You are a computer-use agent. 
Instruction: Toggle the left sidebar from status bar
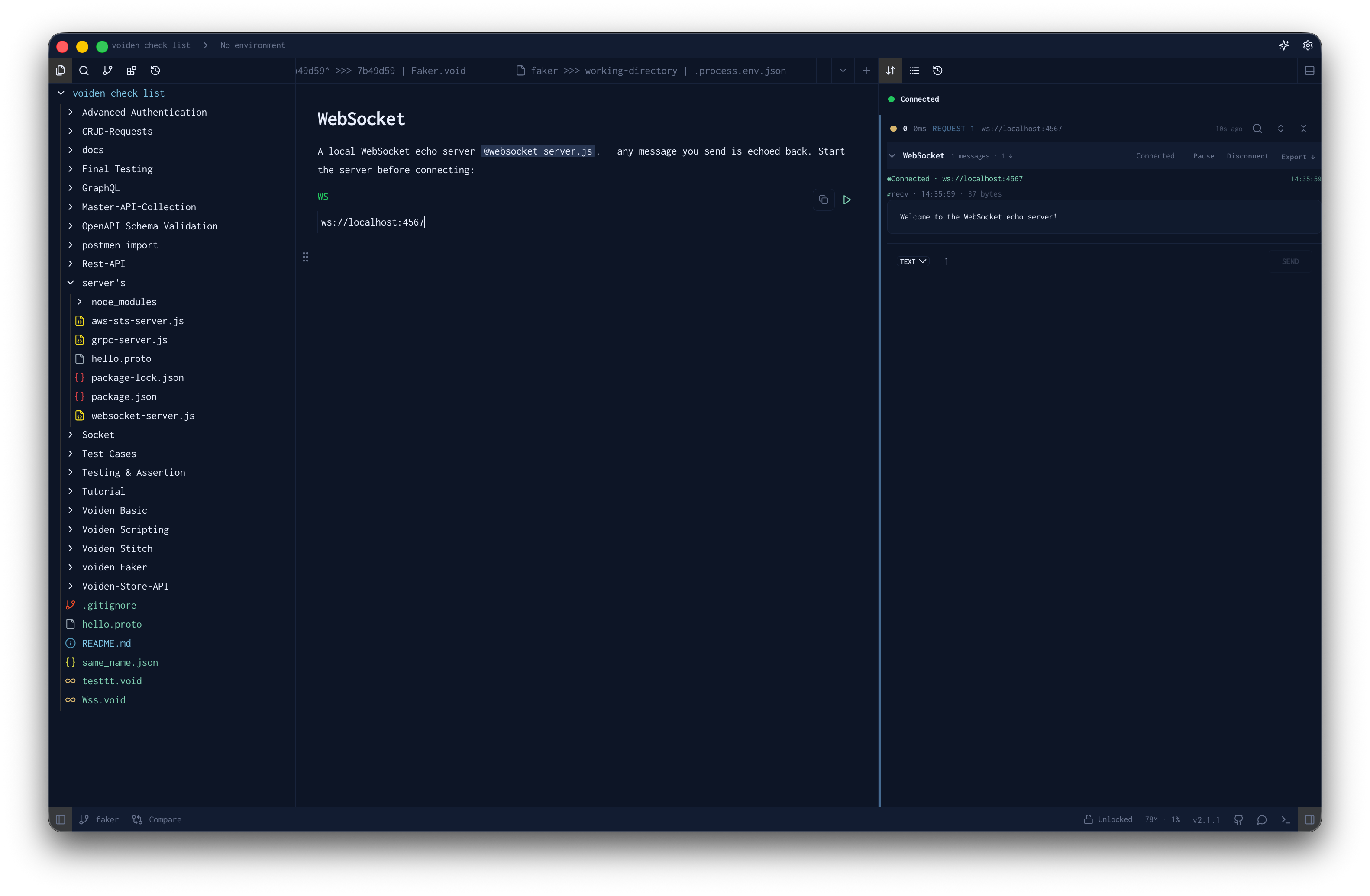coord(61,819)
